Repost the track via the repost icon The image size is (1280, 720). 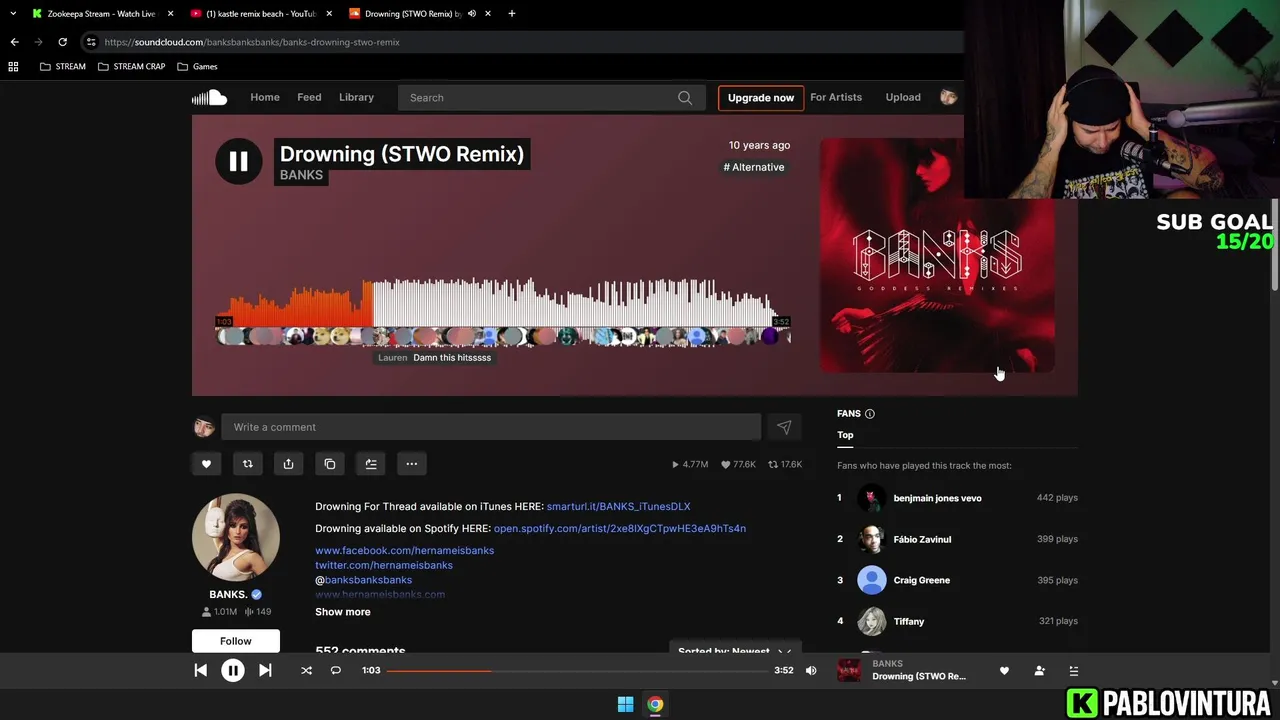247,464
